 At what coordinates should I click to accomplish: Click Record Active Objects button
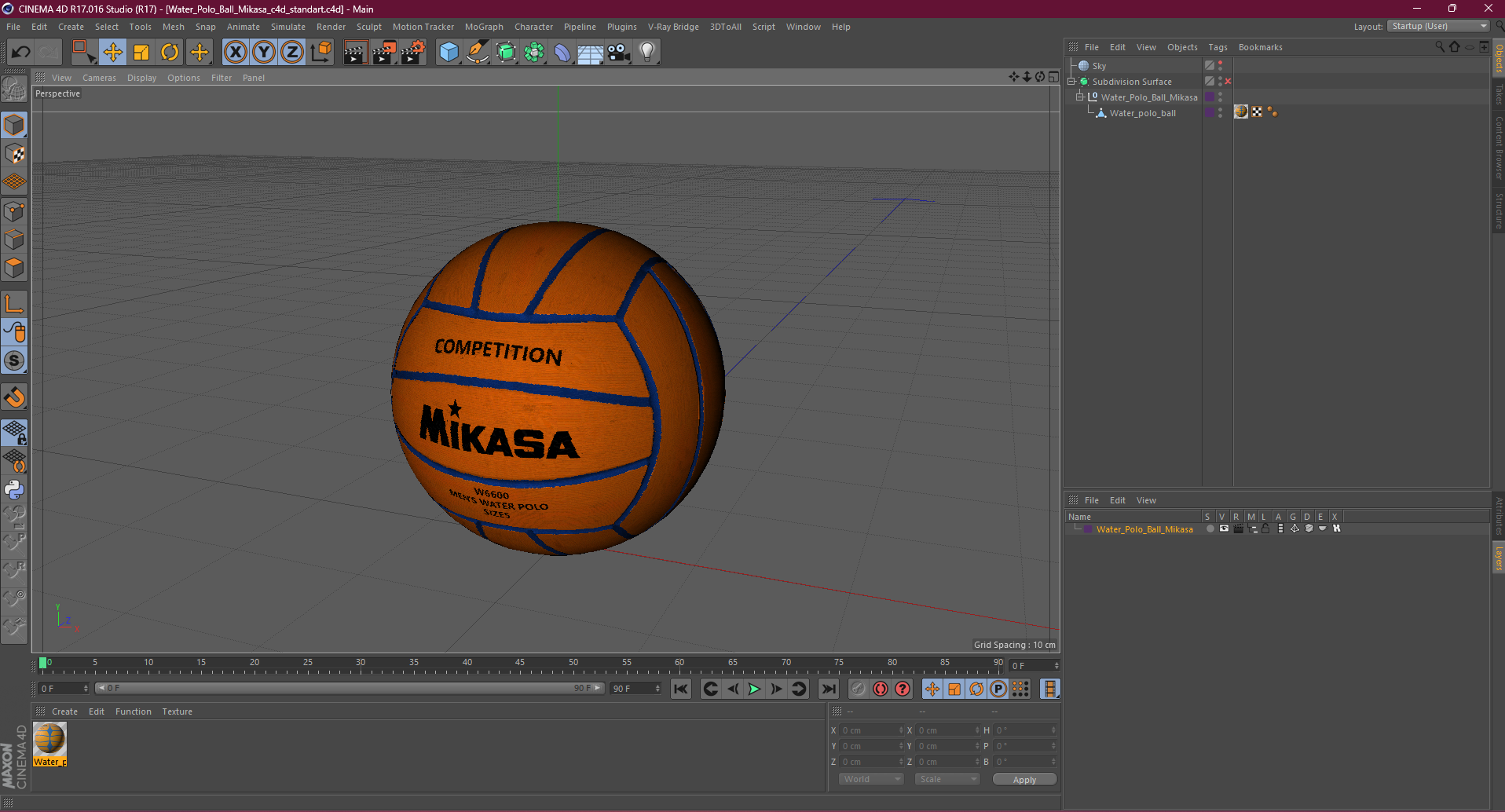(x=858, y=689)
